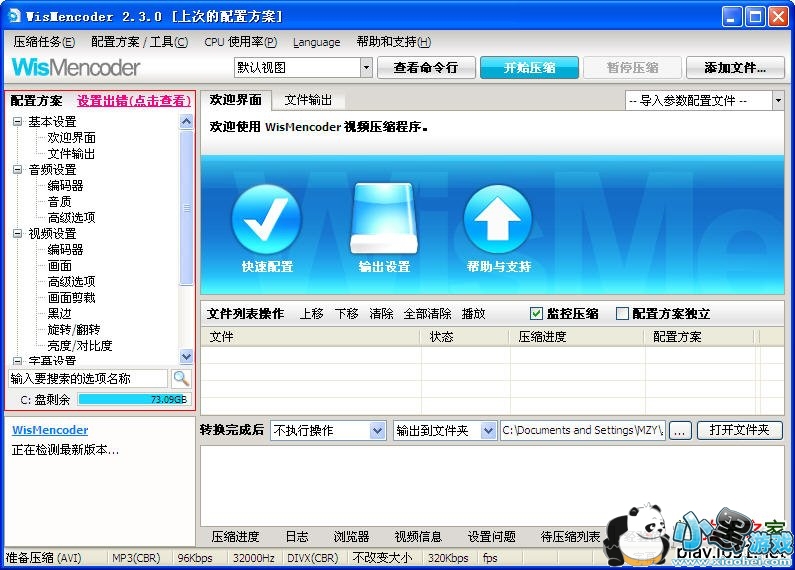
Task: Click 下移 in file list operations
Action: [347, 314]
